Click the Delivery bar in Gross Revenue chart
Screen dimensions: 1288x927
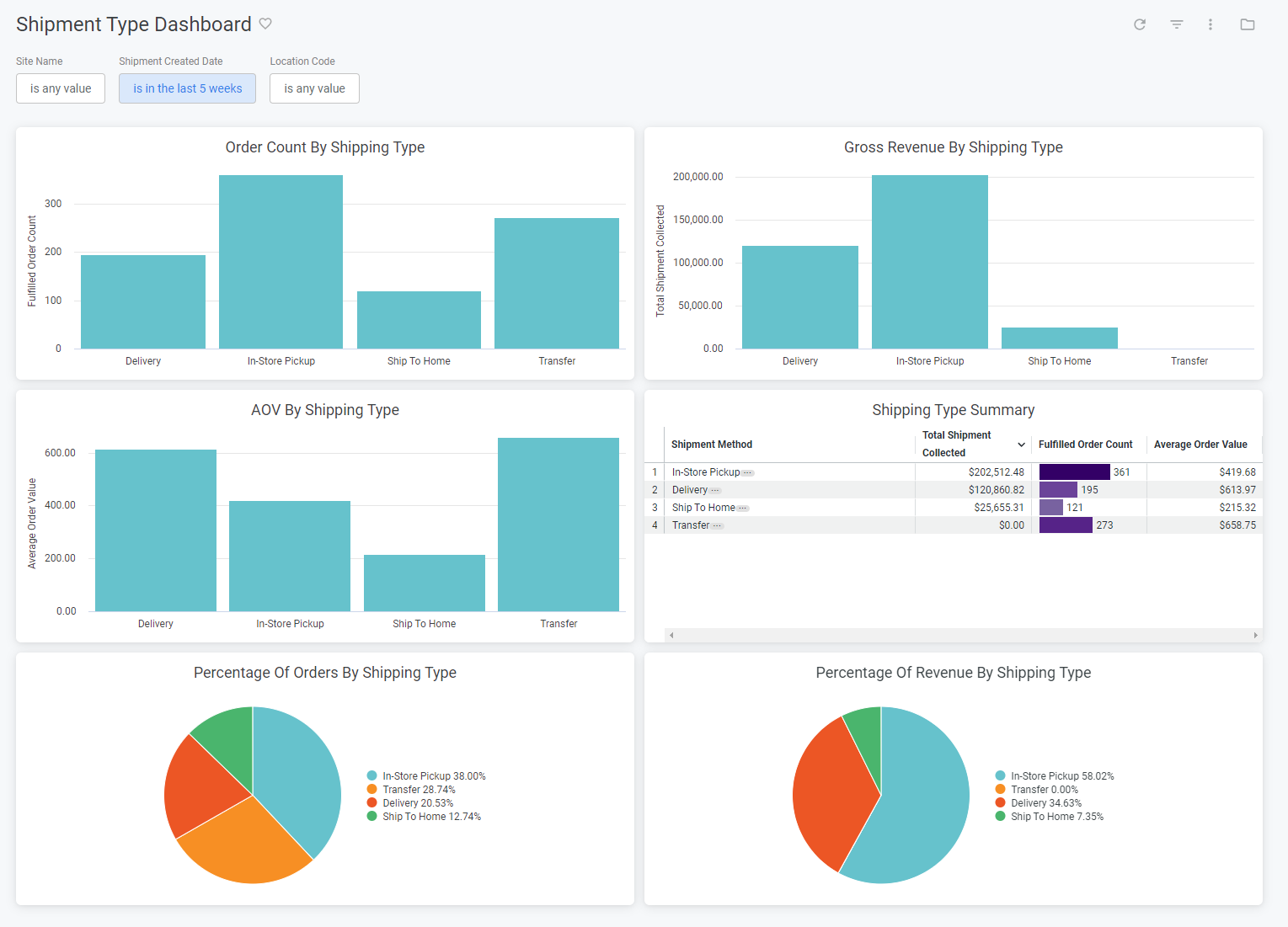point(800,297)
